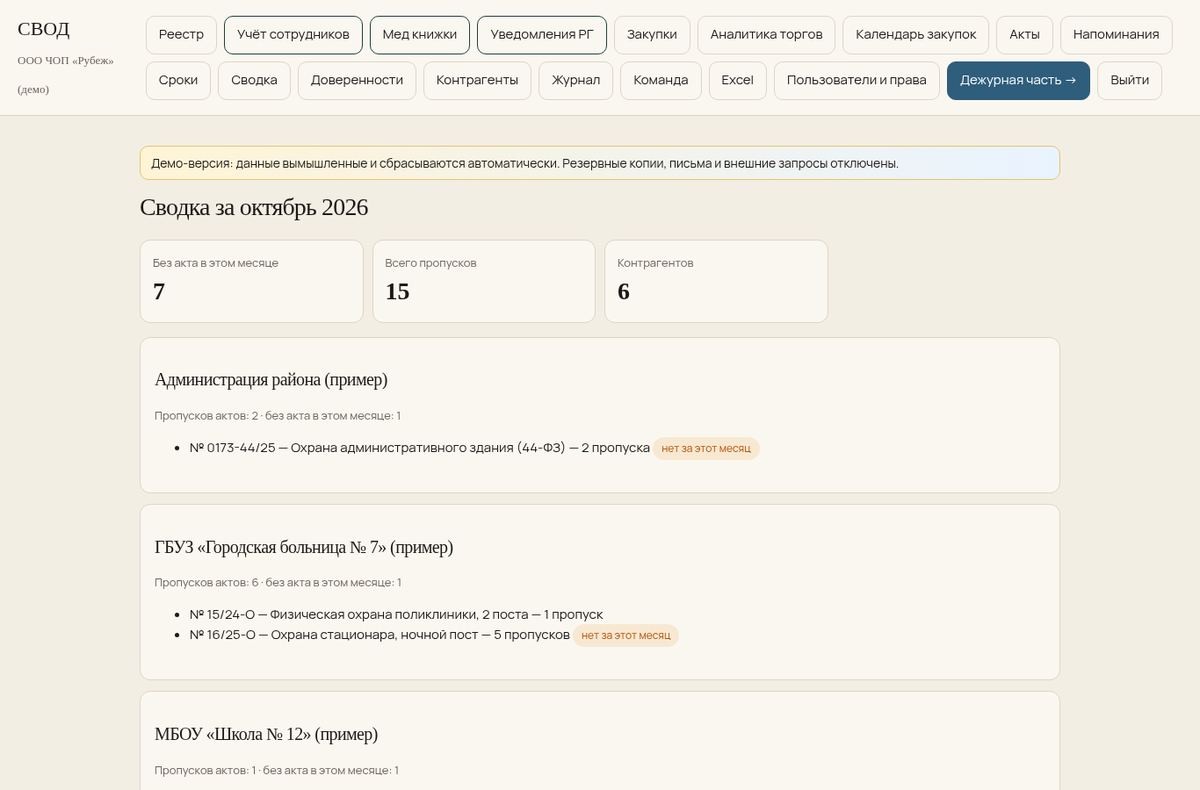The height and width of the screenshot is (790, 1200).
Task: Open Напоминания
Action: tap(1116, 34)
